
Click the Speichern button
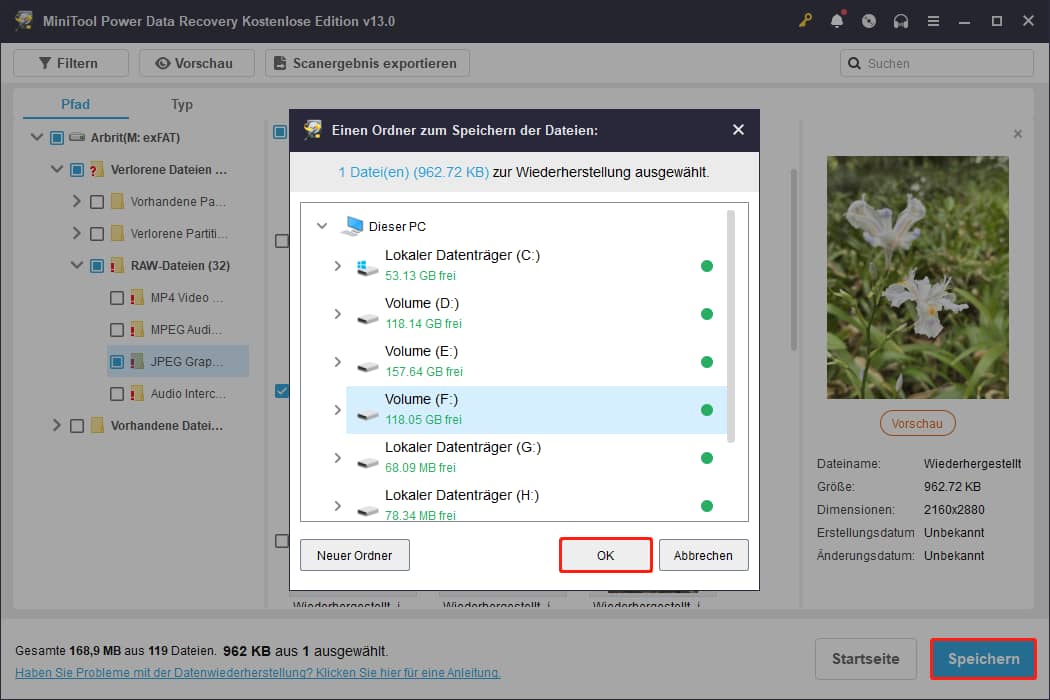[x=983, y=658]
